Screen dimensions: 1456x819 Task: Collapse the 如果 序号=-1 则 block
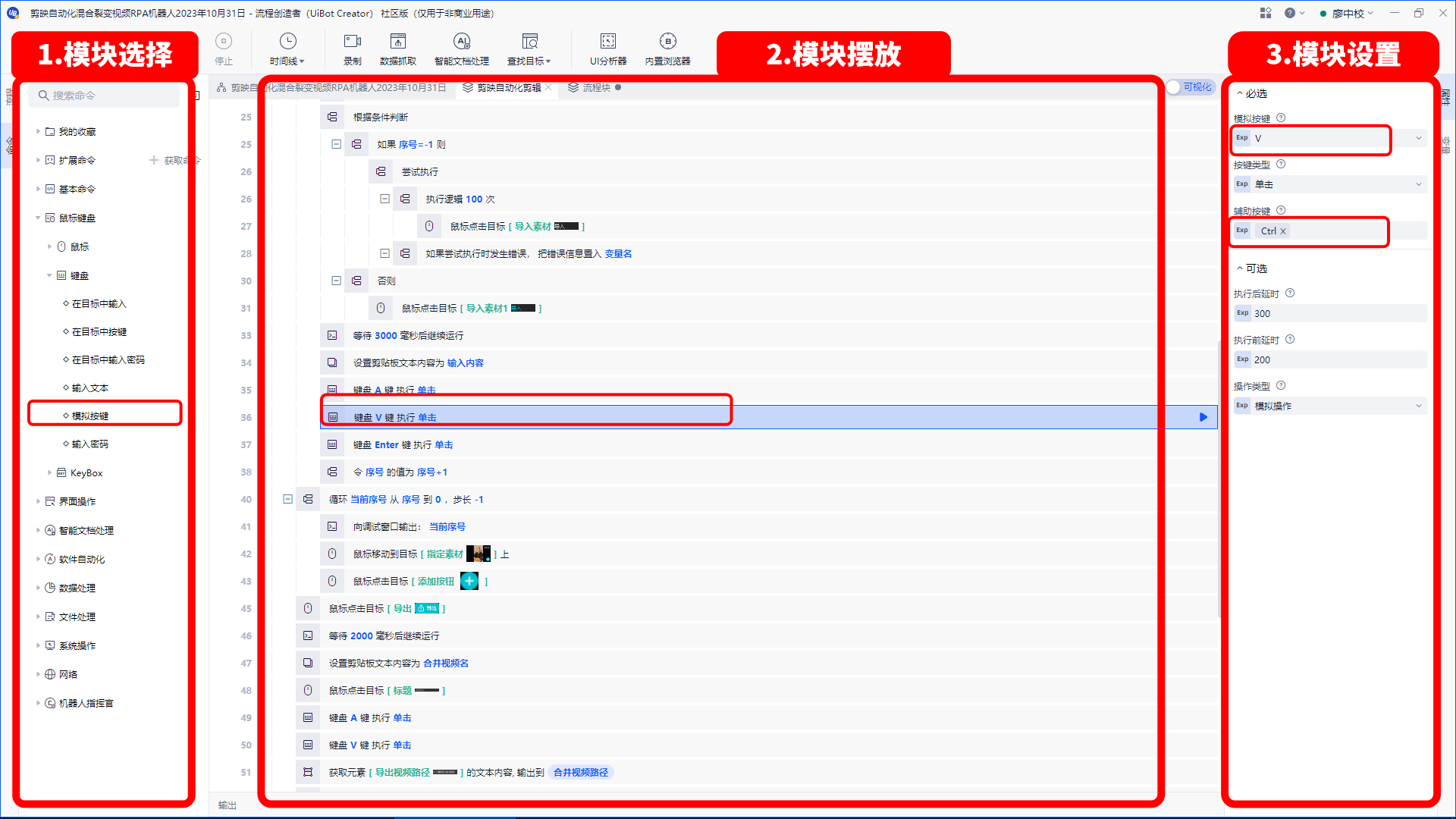(336, 144)
